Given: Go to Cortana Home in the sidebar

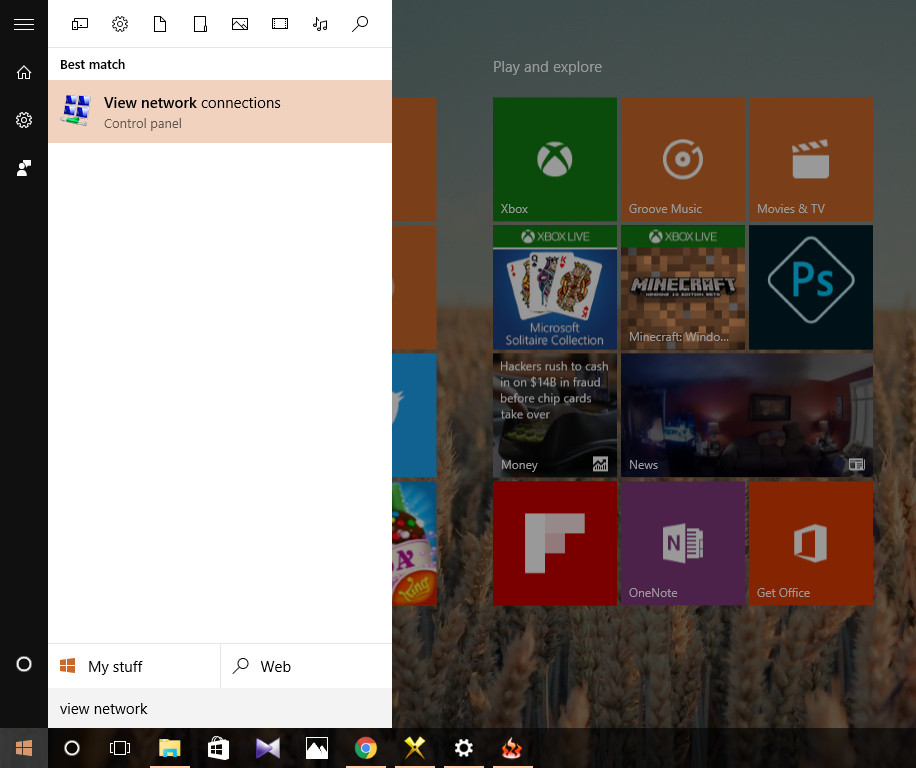Looking at the screenshot, I should coord(24,72).
